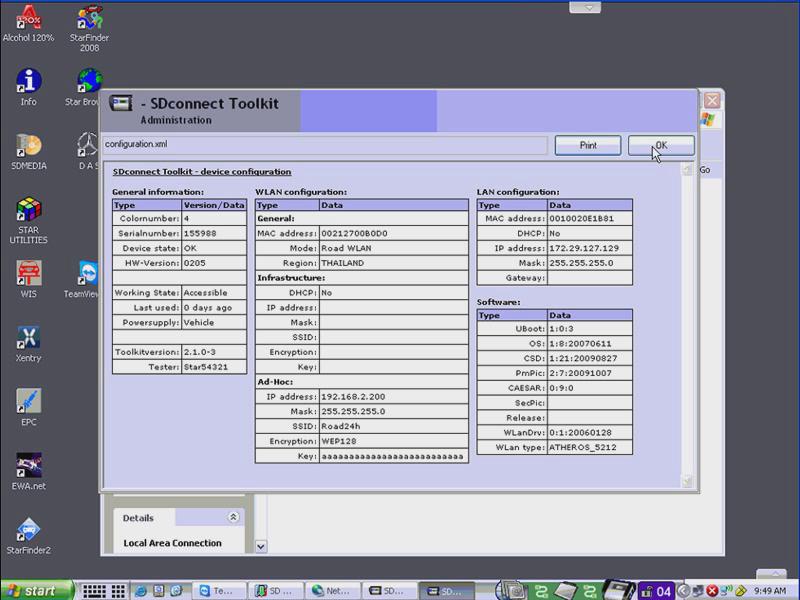Expand the drop-down tab at top of screen

point(591,6)
